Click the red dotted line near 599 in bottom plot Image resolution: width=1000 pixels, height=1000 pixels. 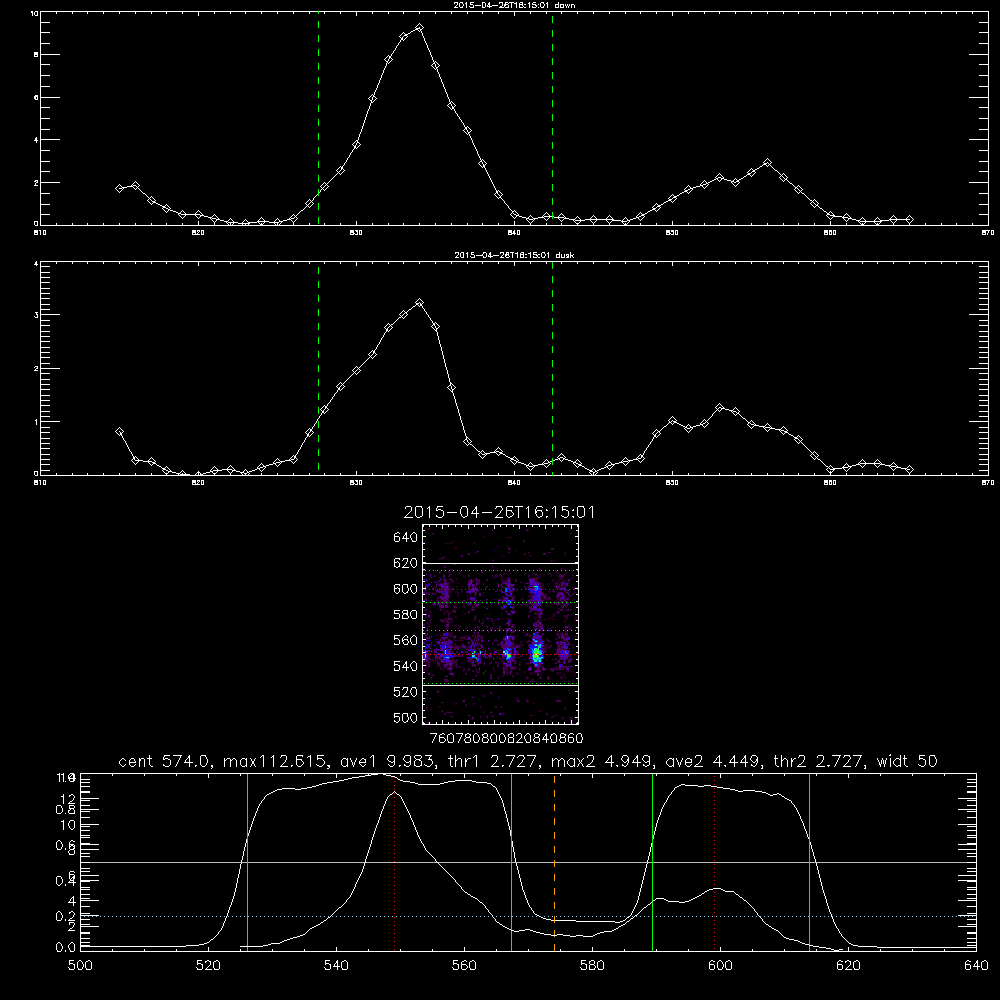pyautogui.click(x=714, y=862)
